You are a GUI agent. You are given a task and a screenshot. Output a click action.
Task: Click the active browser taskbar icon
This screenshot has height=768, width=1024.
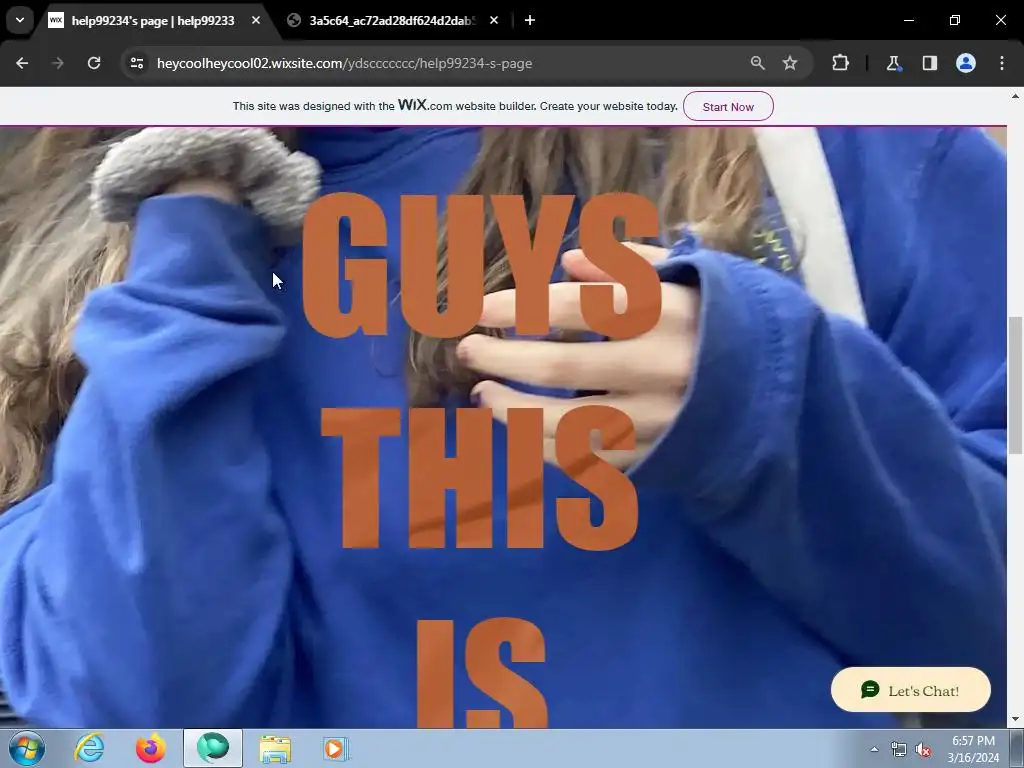[x=213, y=748]
